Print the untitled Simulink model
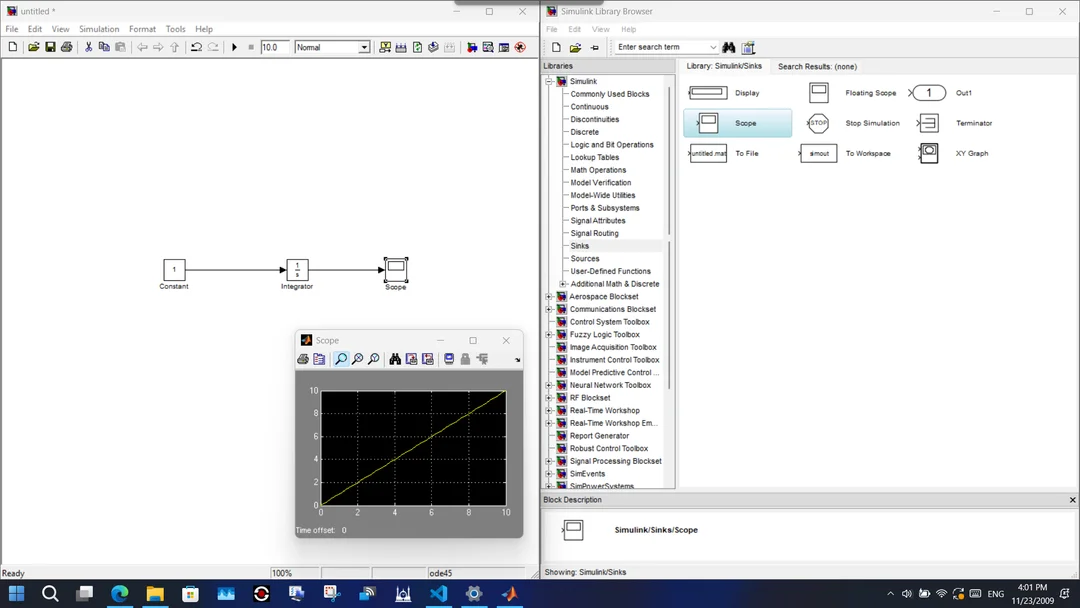 pyautogui.click(x=67, y=47)
